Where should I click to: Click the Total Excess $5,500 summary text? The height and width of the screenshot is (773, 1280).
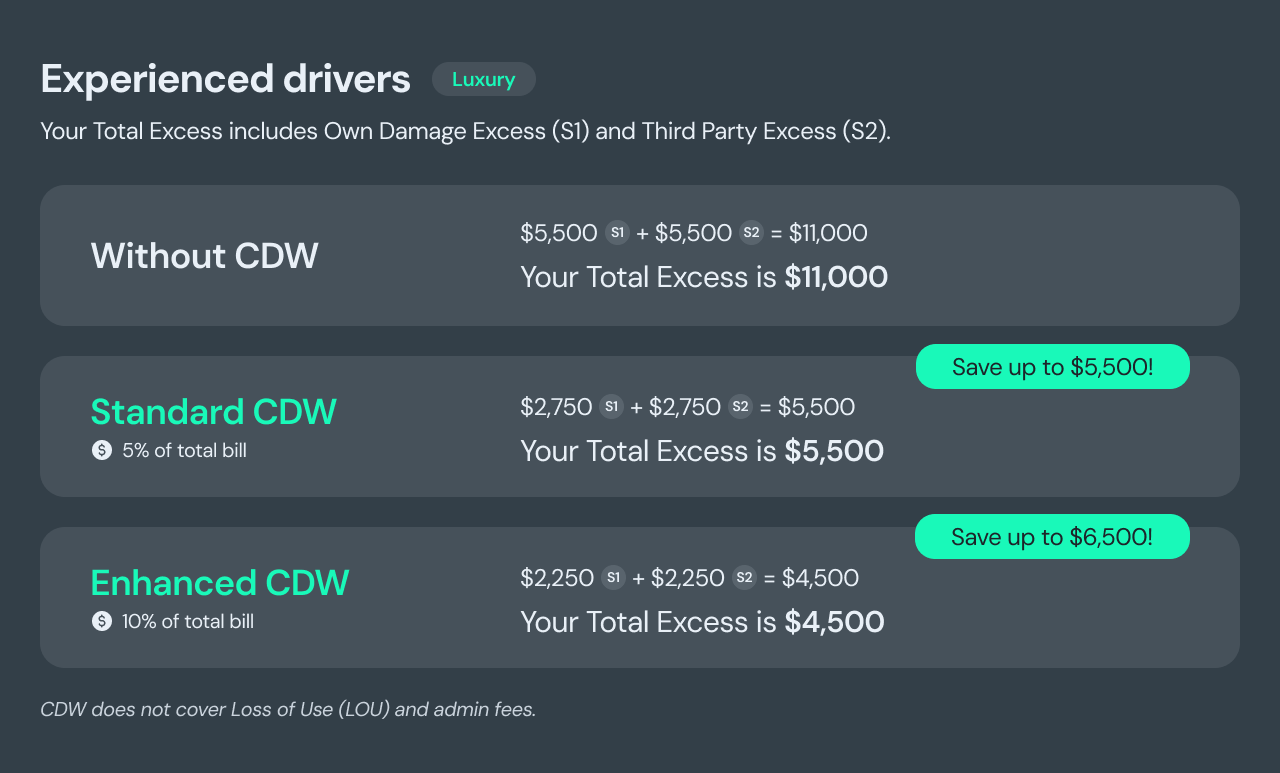(x=701, y=451)
